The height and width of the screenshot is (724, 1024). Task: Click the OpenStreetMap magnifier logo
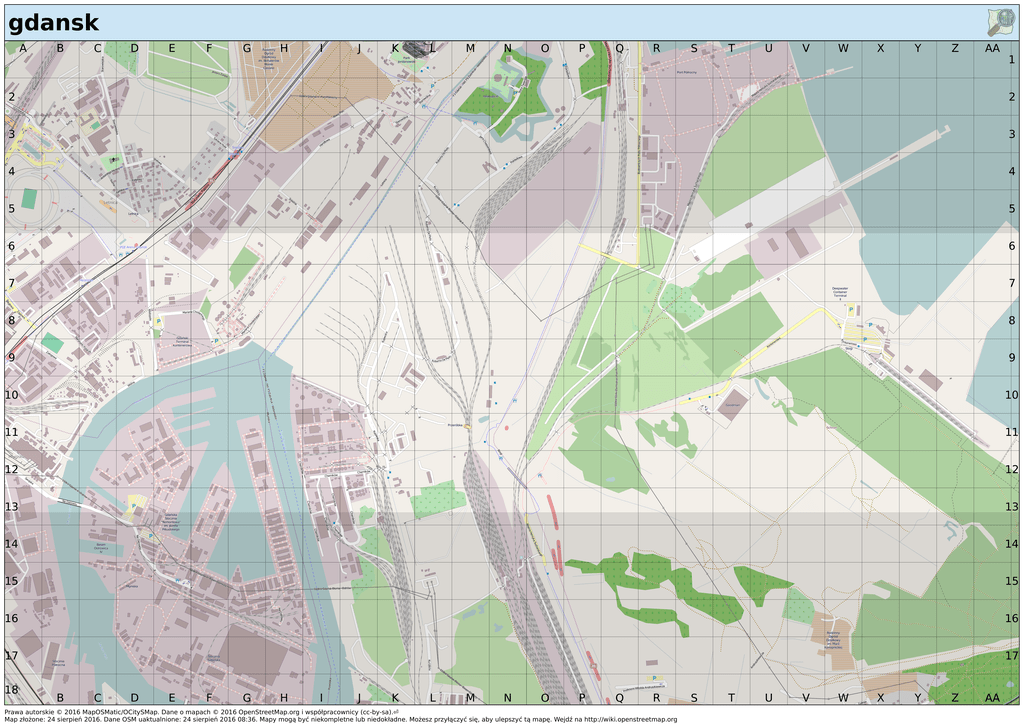pos(1000,22)
